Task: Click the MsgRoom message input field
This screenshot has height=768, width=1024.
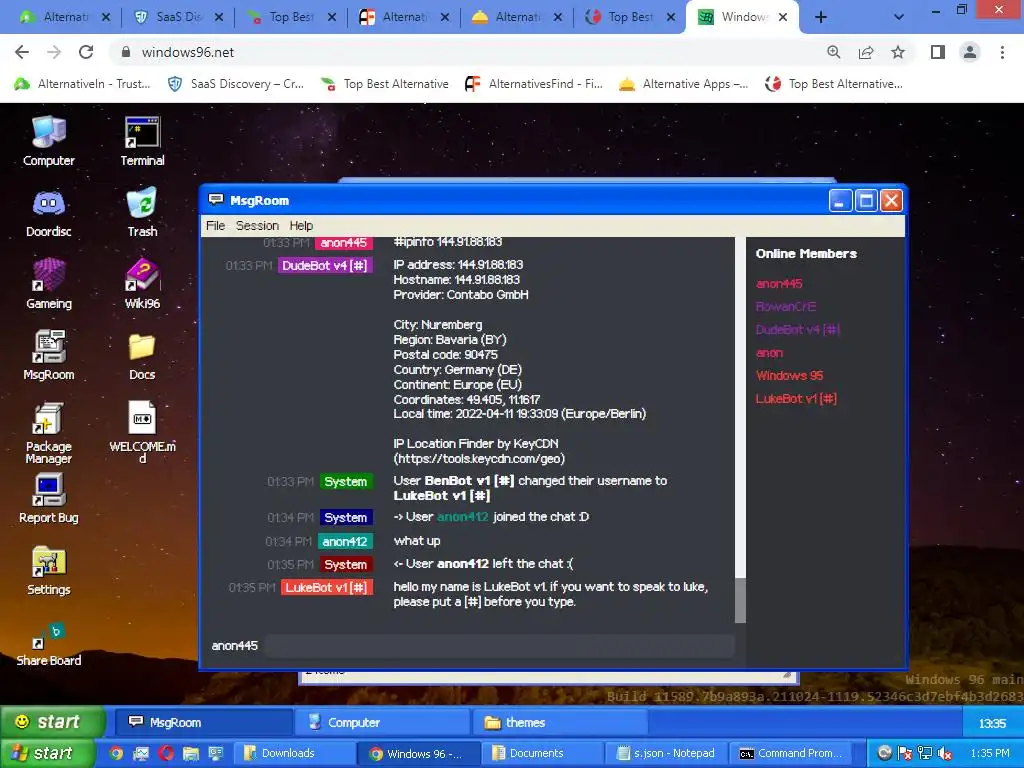Action: click(x=500, y=646)
